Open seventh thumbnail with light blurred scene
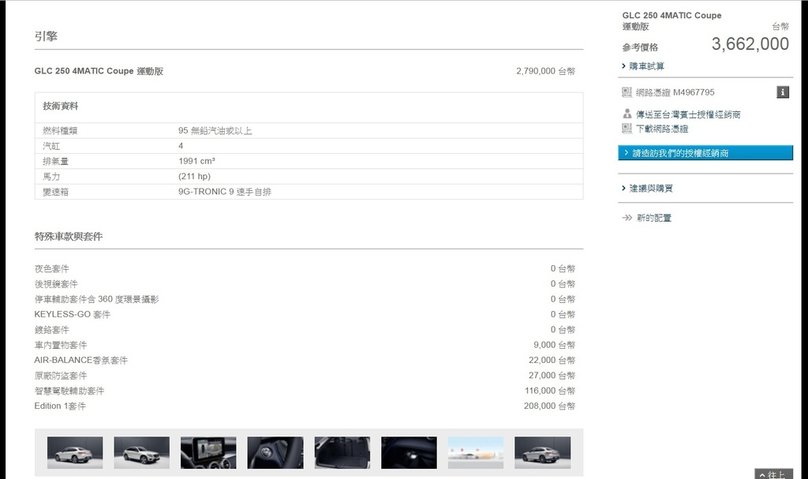808x479 pixels. point(476,453)
